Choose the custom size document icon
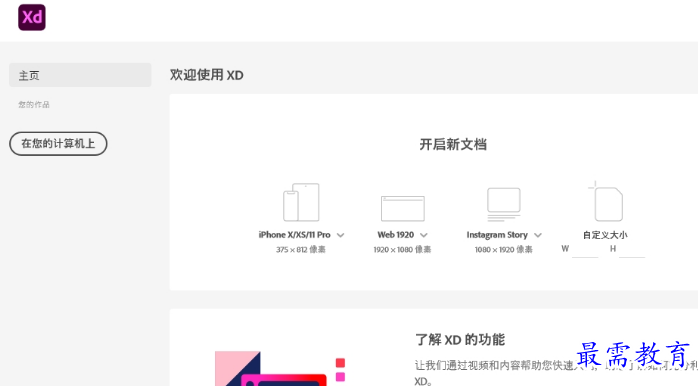 click(x=606, y=201)
